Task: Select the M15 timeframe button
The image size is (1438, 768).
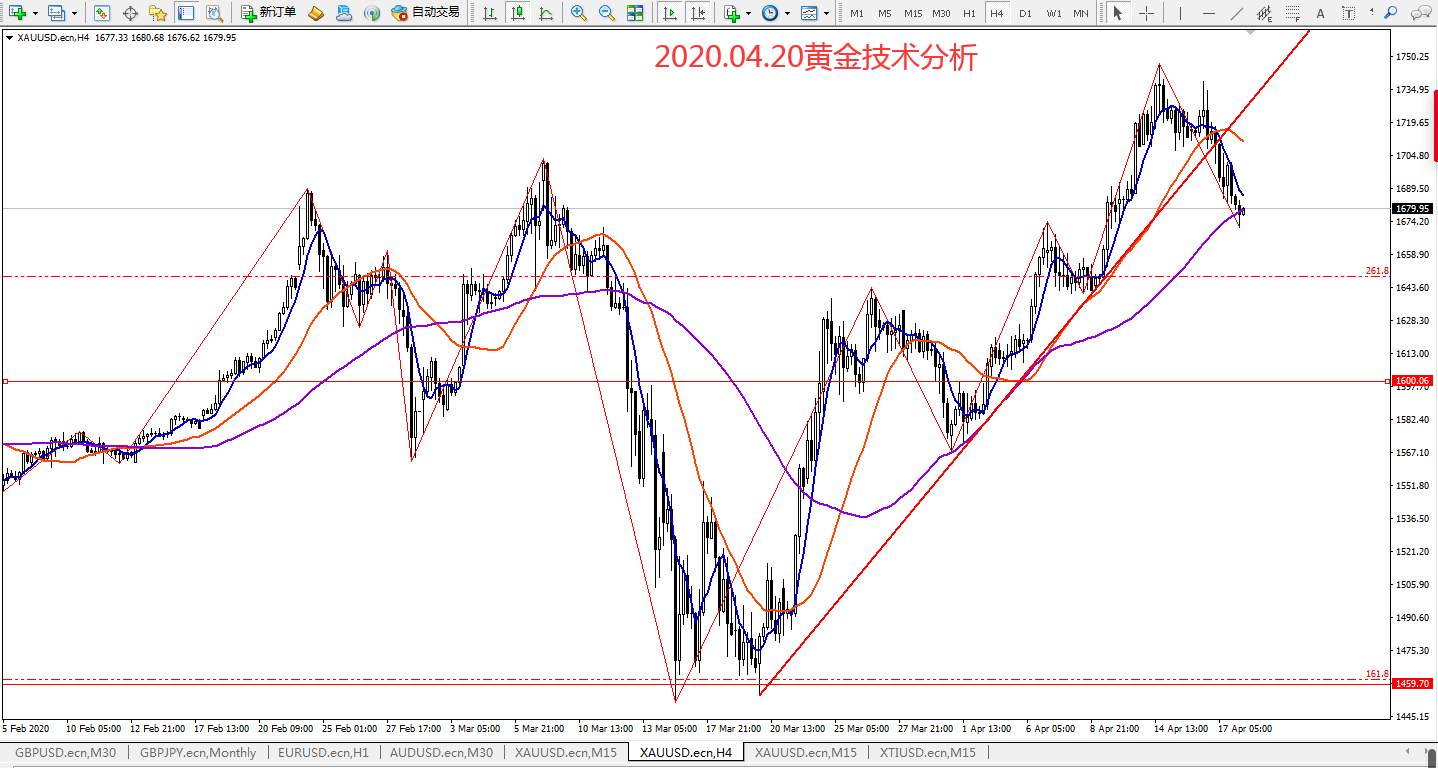Action: 913,13
